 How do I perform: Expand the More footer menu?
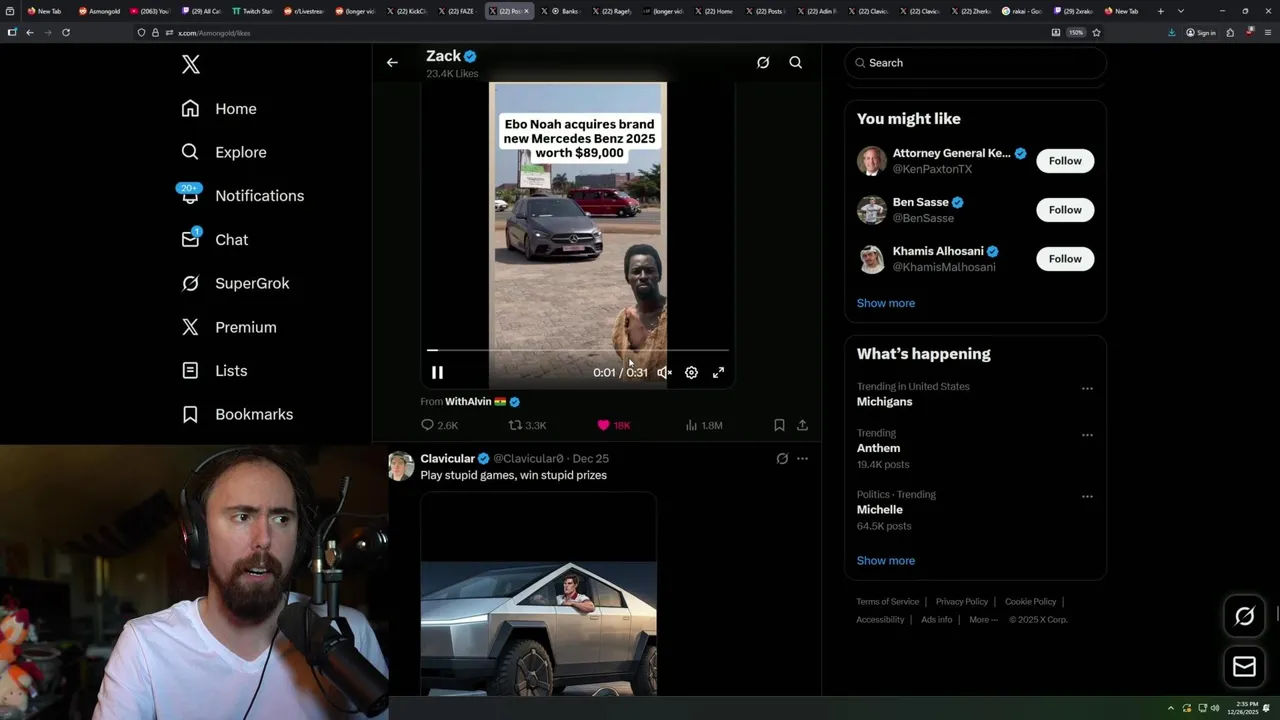coord(983,620)
